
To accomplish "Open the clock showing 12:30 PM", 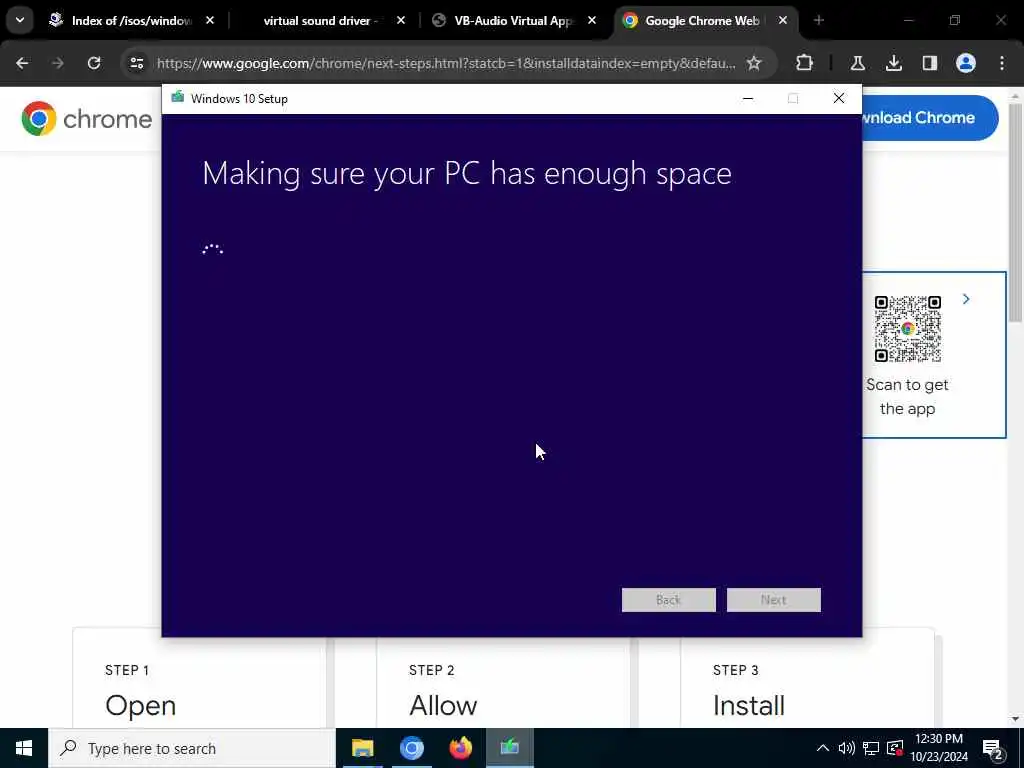I will pyautogui.click(x=939, y=748).
